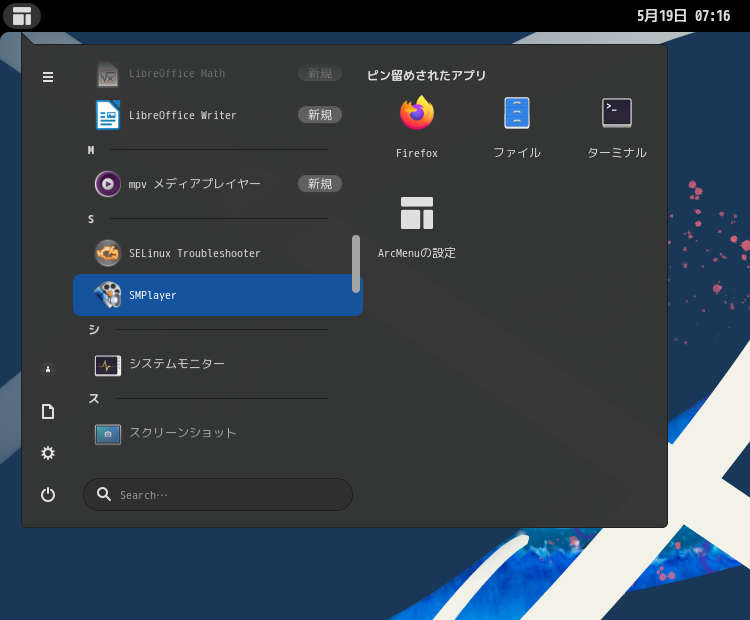Open the documents sidebar icon
Viewport: 750px width, 620px height.
pyautogui.click(x=48, y=411)
